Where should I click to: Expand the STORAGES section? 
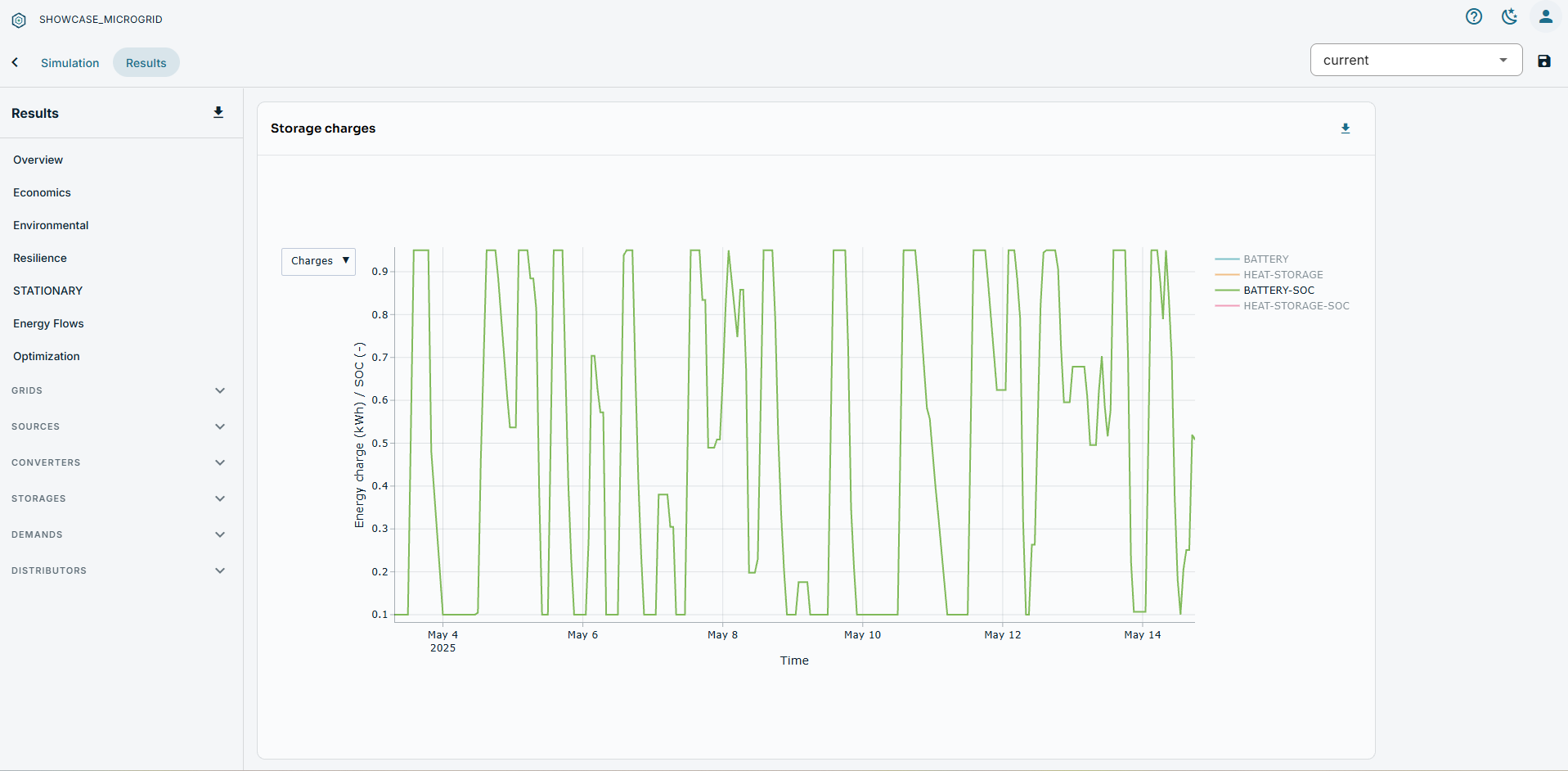119,498
